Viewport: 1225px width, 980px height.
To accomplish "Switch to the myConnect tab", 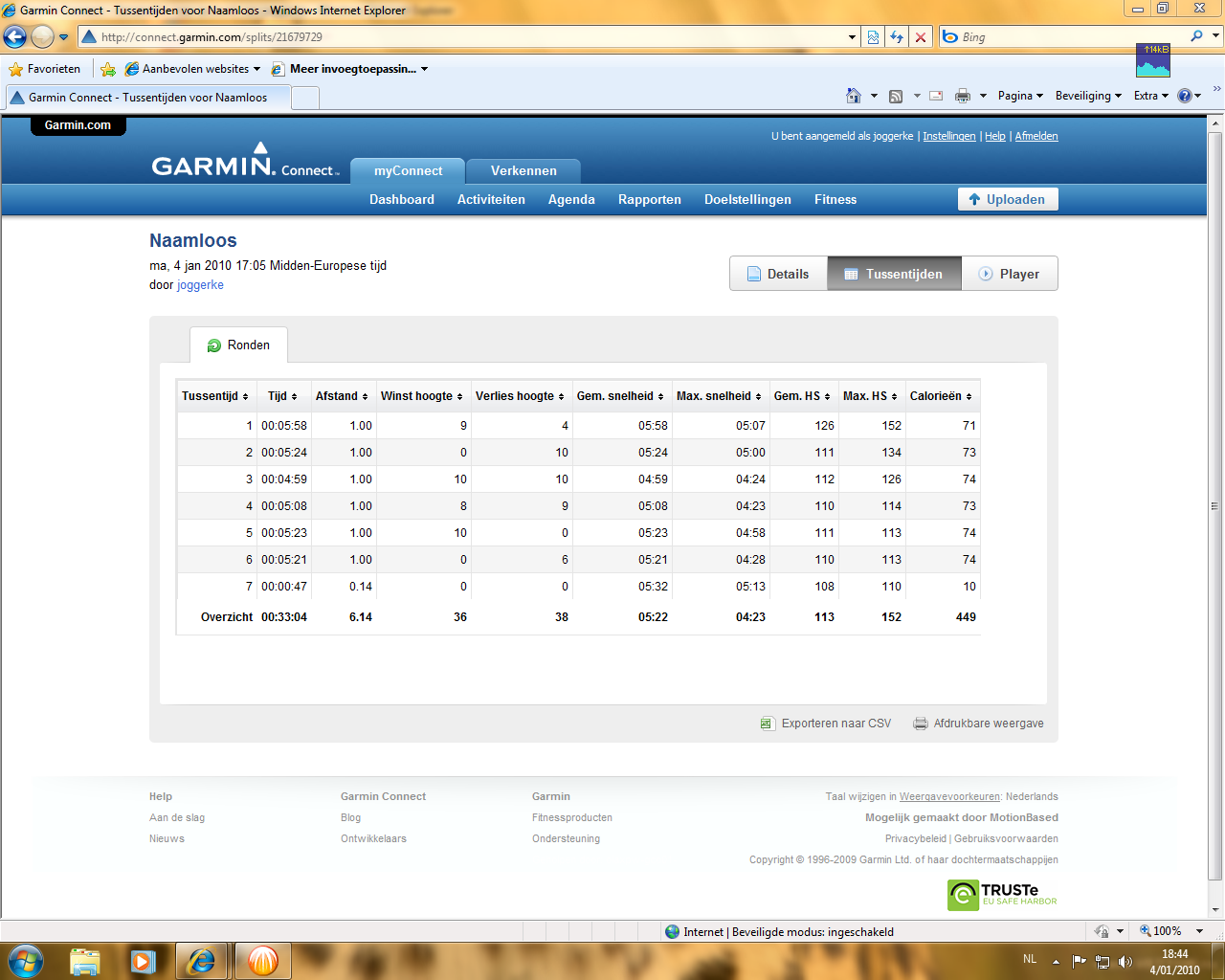I will (408, 171).
